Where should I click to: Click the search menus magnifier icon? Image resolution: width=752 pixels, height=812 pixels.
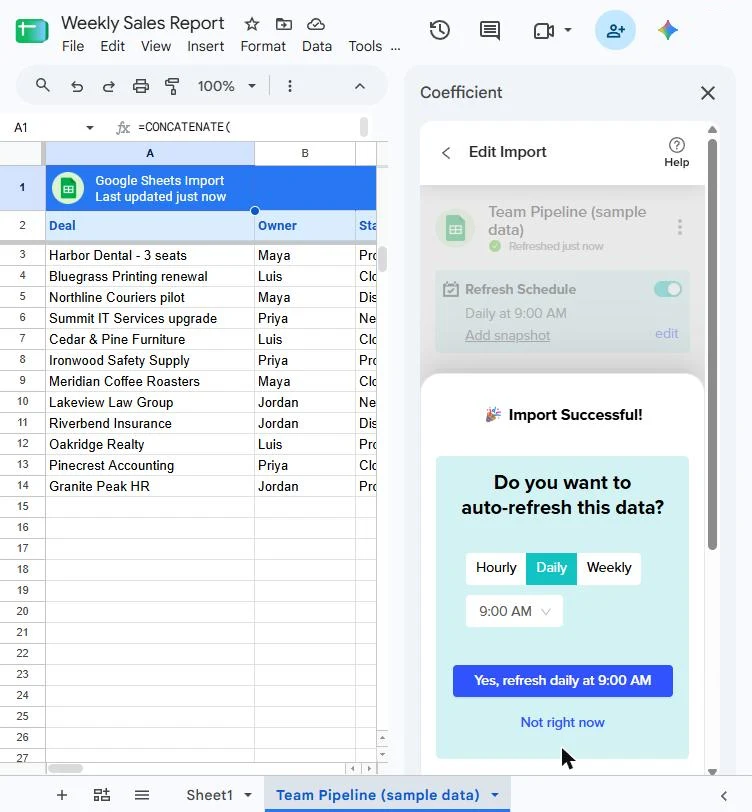43,85
